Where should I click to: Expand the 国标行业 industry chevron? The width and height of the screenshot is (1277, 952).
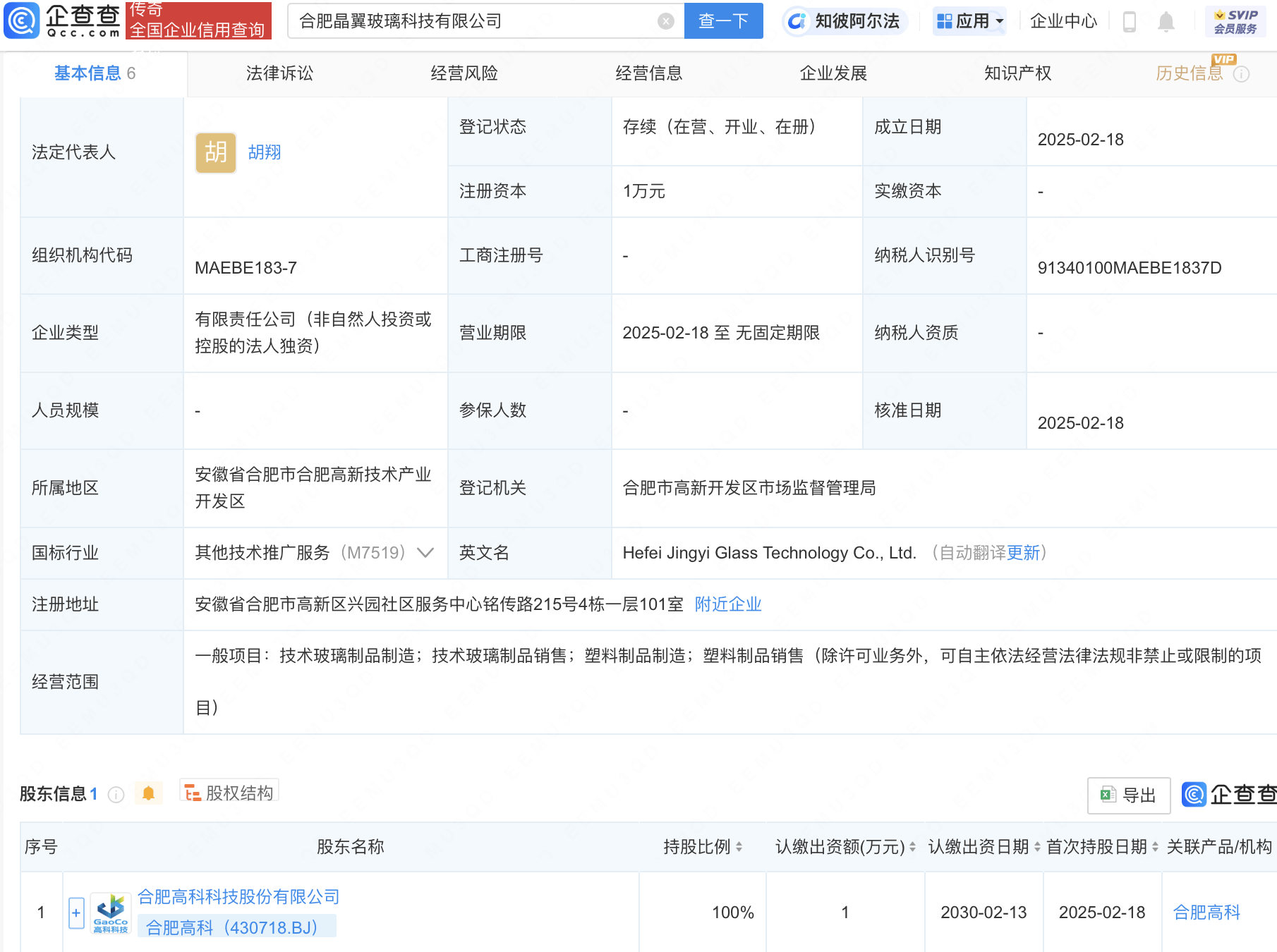point(424,553)
